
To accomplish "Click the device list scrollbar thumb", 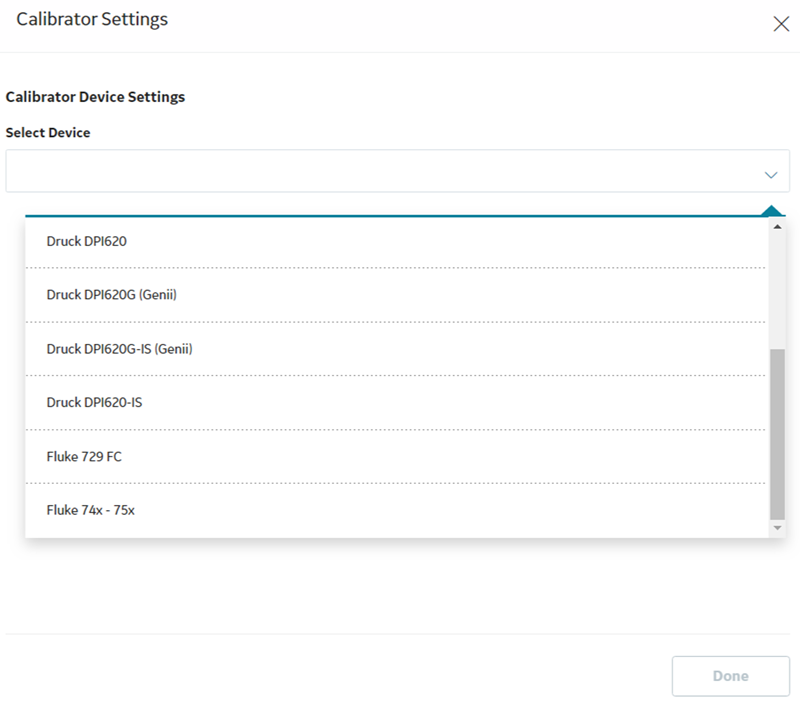I will point(777,434).
